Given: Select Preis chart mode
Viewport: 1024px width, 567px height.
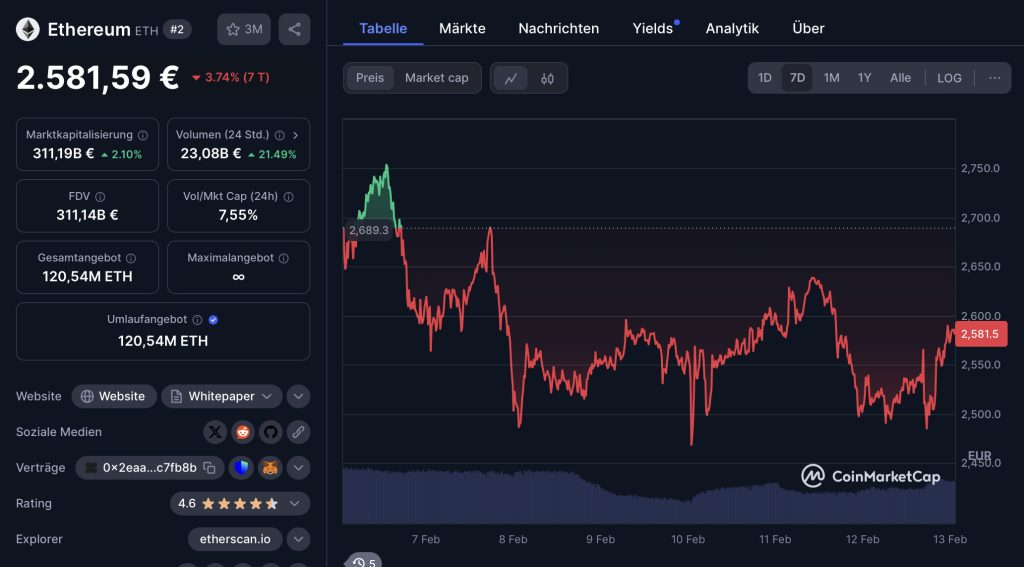Looking at the screenshot, I should (370, 78).
